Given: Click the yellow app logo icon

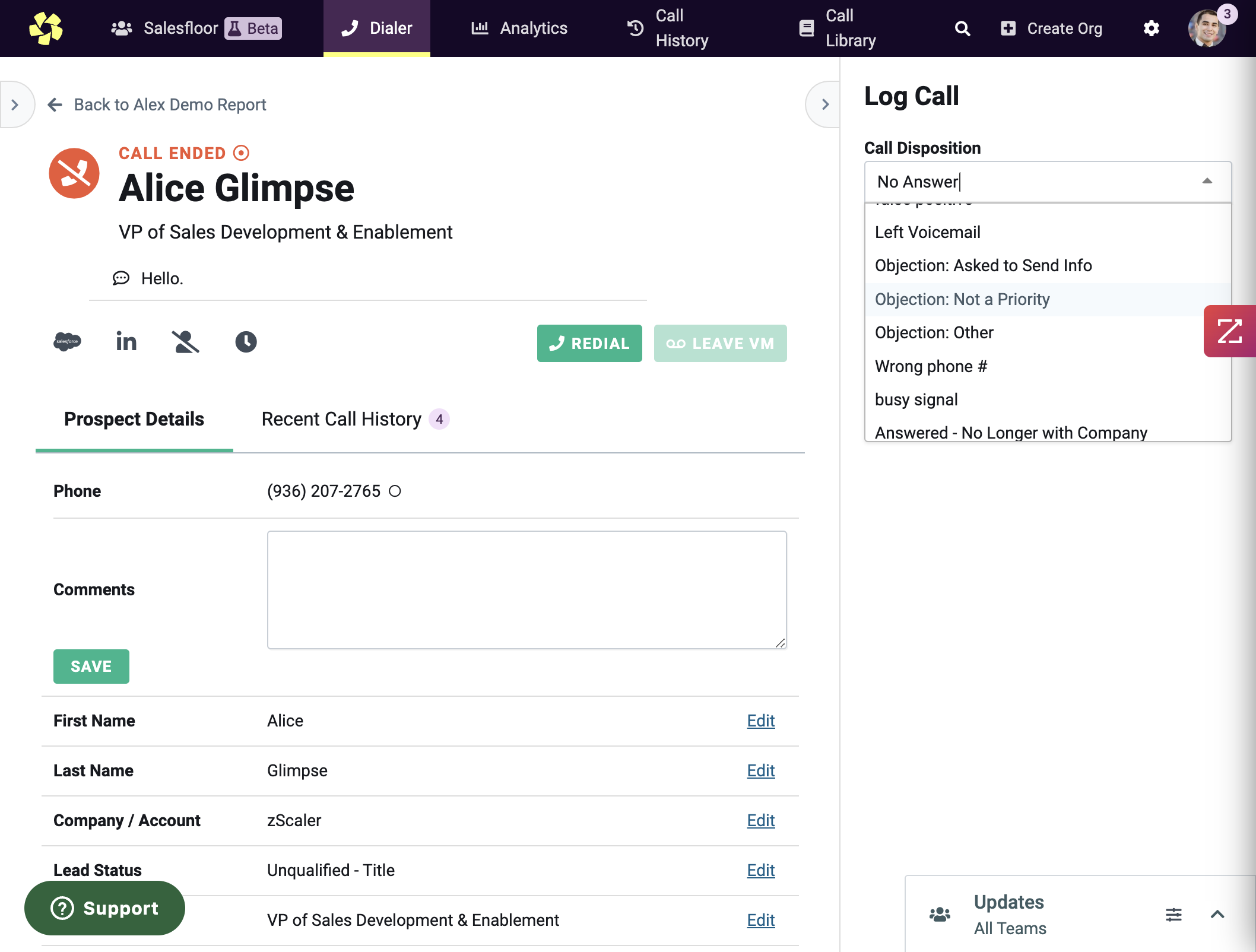Looking at the screenshot, I should click(46, 28).
